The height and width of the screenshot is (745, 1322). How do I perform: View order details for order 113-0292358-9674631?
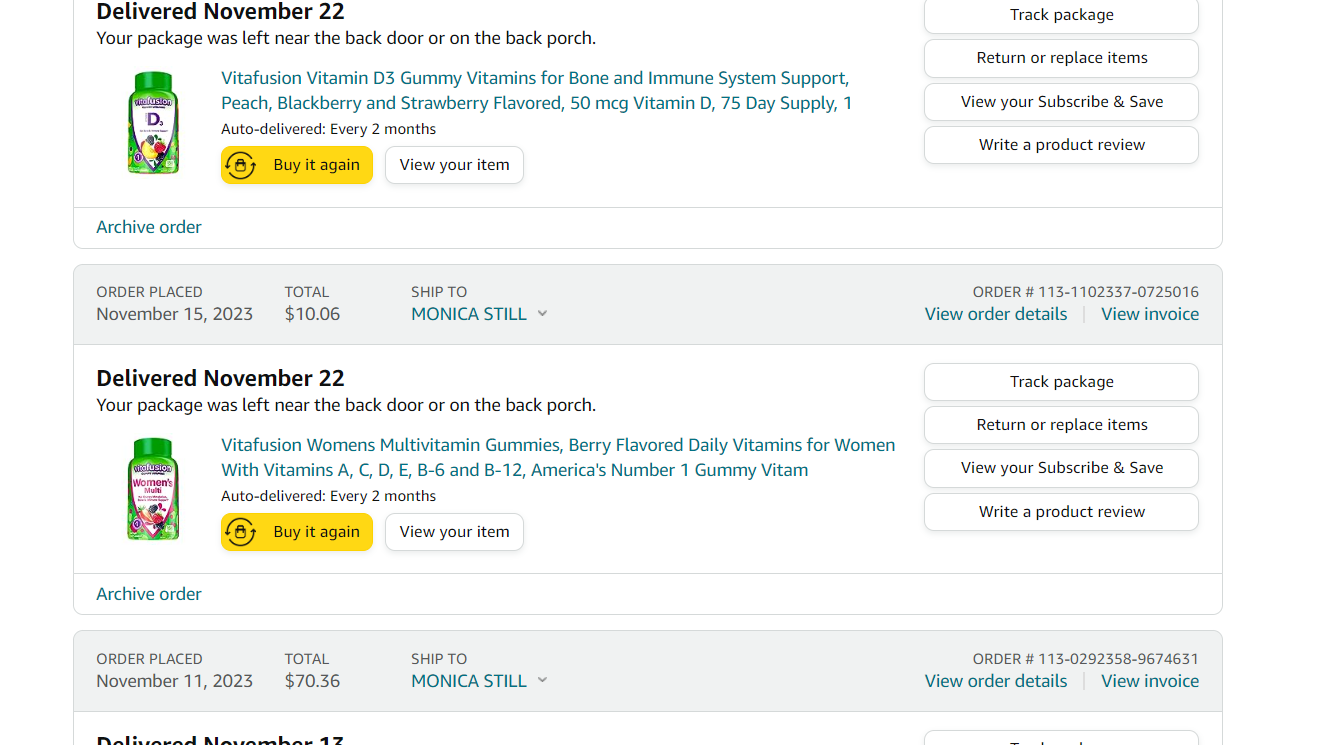(x=996, y=681)
